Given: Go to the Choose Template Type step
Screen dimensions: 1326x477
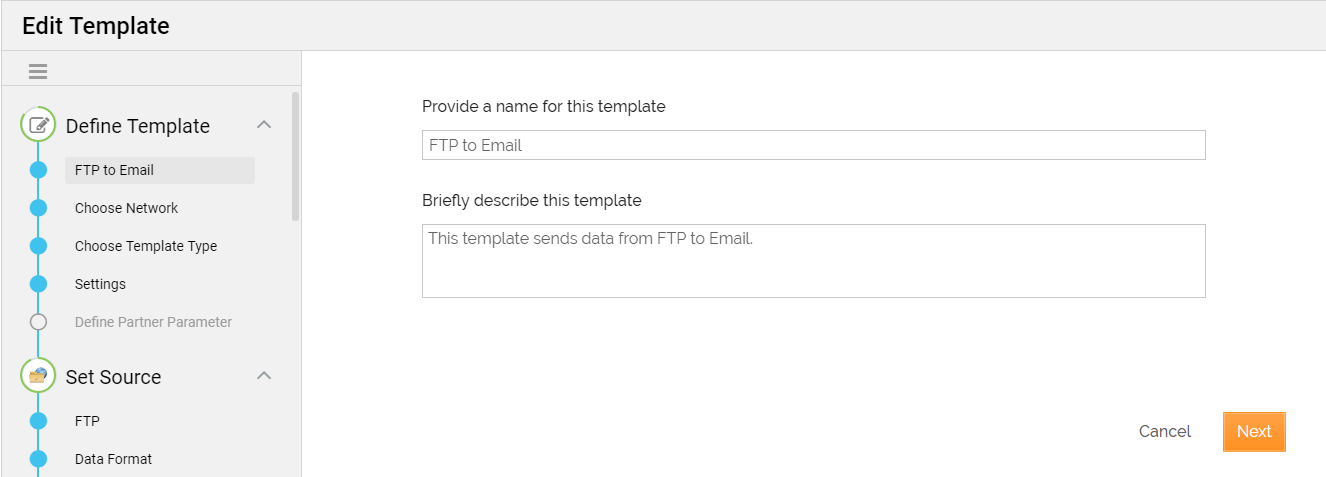Looking at the screenshot, I should pyautogui.click(x=146, y=246).
